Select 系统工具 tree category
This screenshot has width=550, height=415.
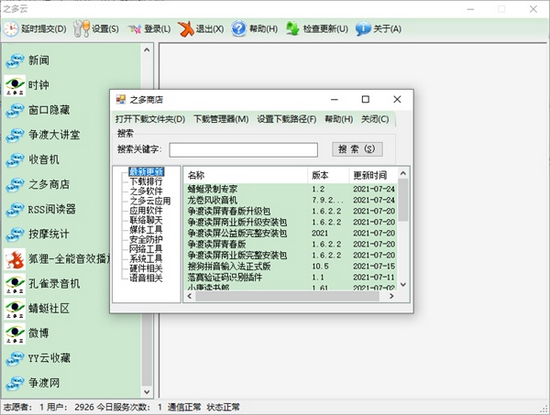tap(146, 259)
